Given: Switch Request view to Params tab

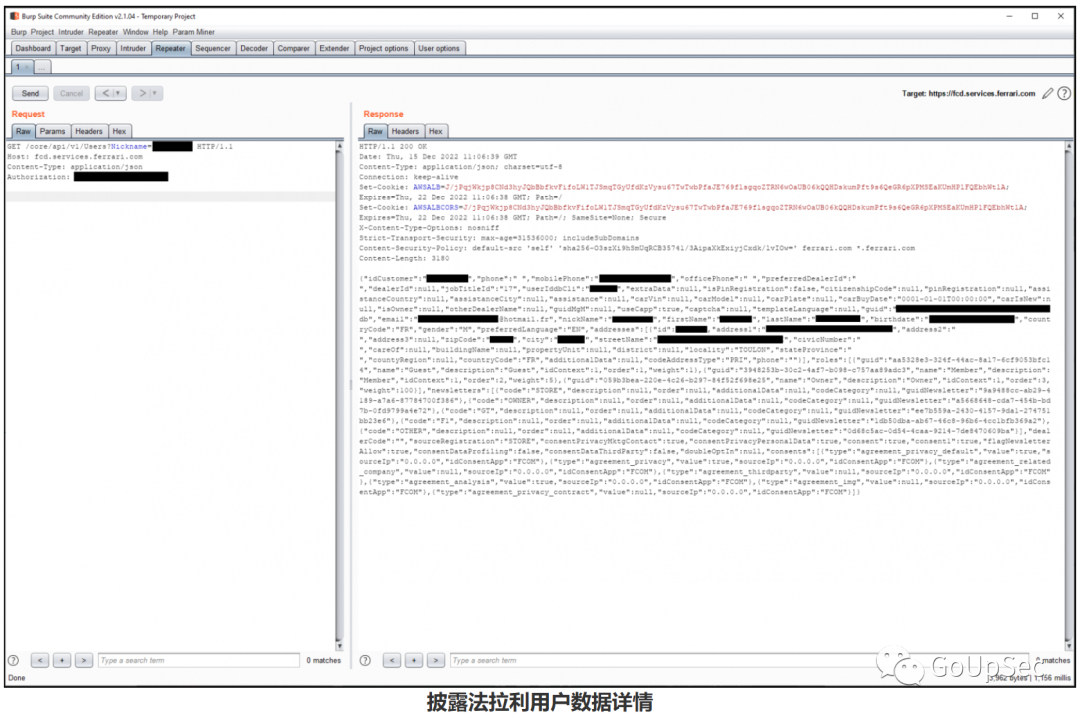Looking at the screenshot, I should [52, 131].
